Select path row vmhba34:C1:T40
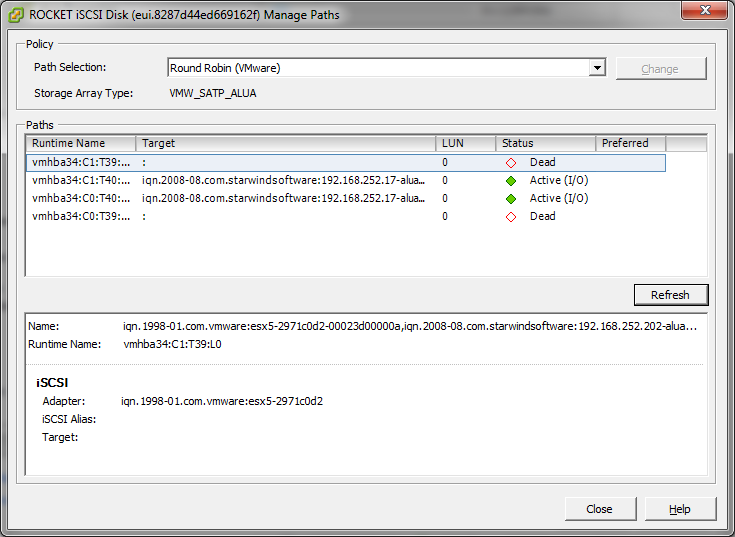 tap(345, 180)
